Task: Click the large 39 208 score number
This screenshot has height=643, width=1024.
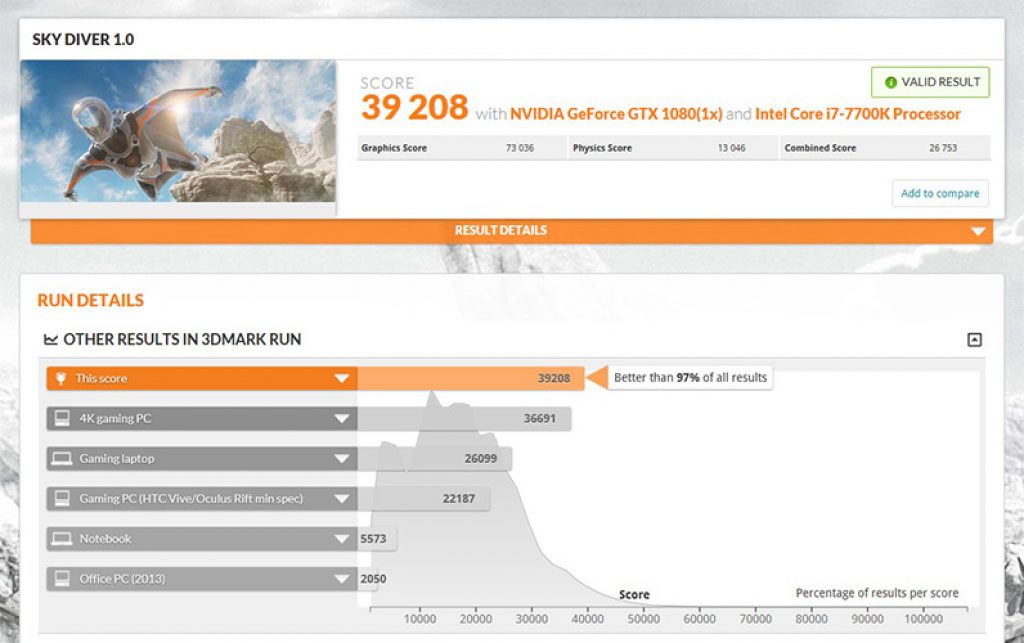Action: 414,108
